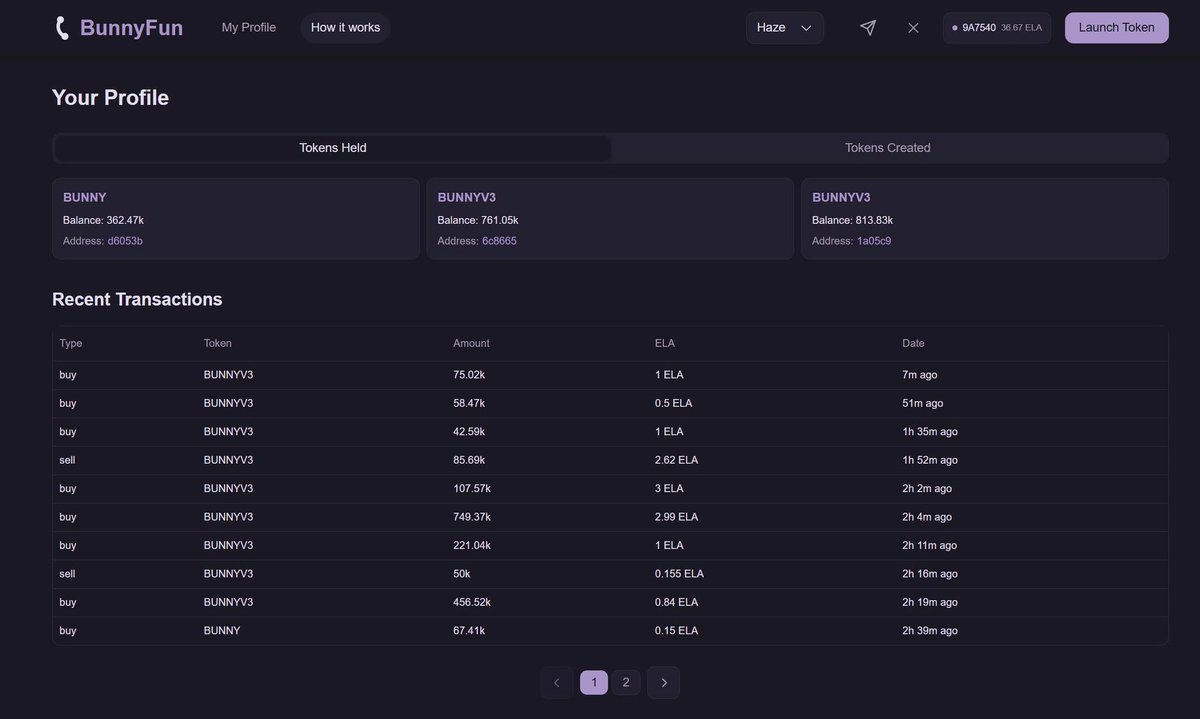The width and height of the screenshot is (1200, 719).
Task: Switch to Tokens Created tab
Action: 888,148
